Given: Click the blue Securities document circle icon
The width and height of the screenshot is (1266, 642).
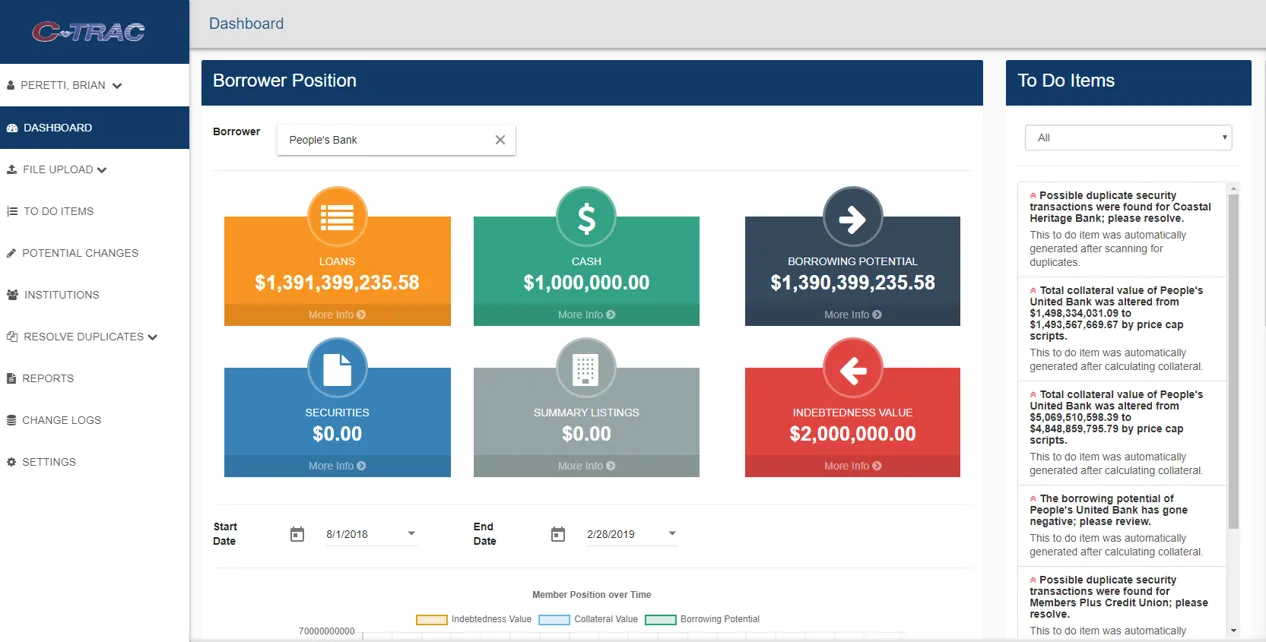Looking at the screenshot, I should pyautogui.click(x=337, y=369).
